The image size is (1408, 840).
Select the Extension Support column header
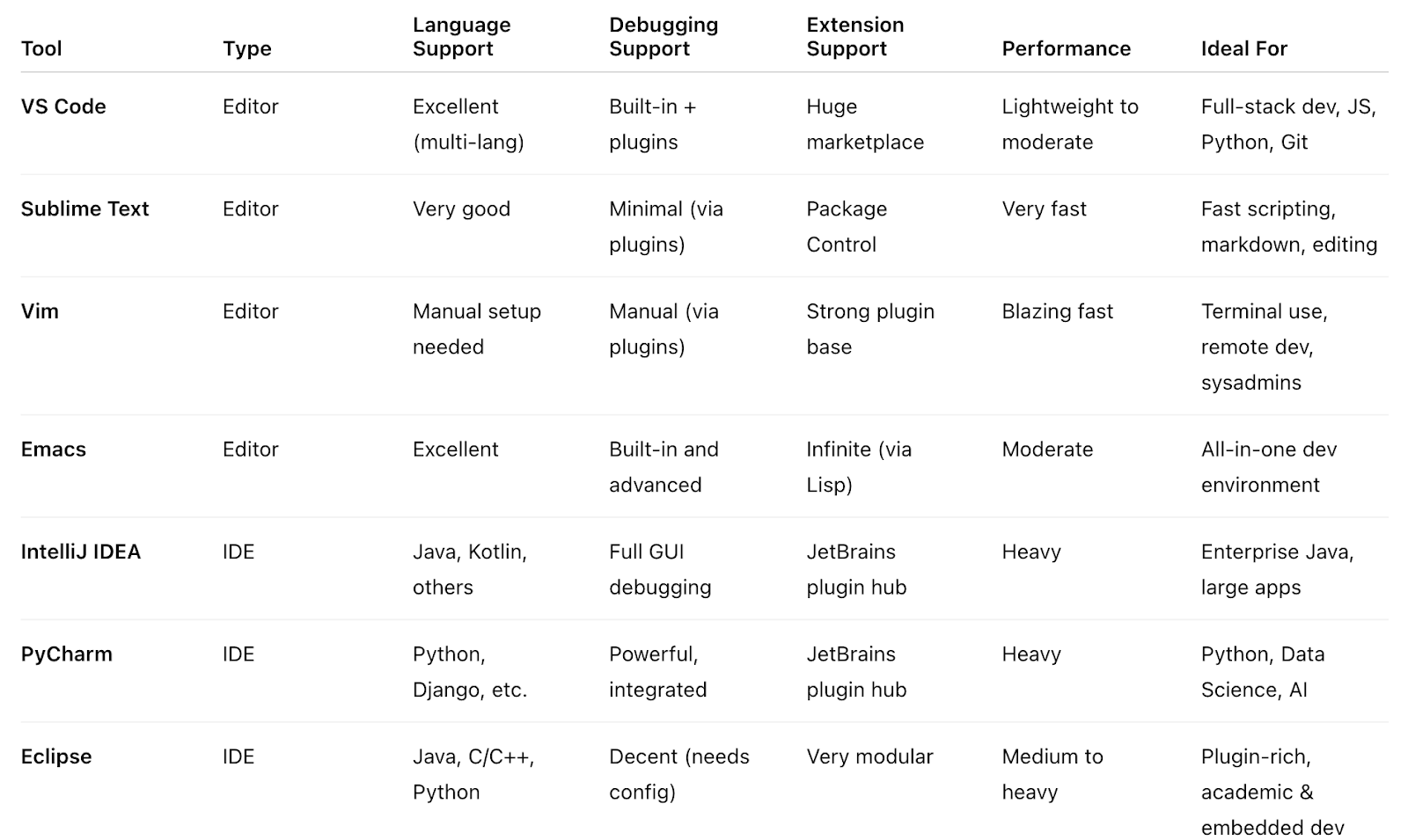pyautogui.click(x=854, y=37)
